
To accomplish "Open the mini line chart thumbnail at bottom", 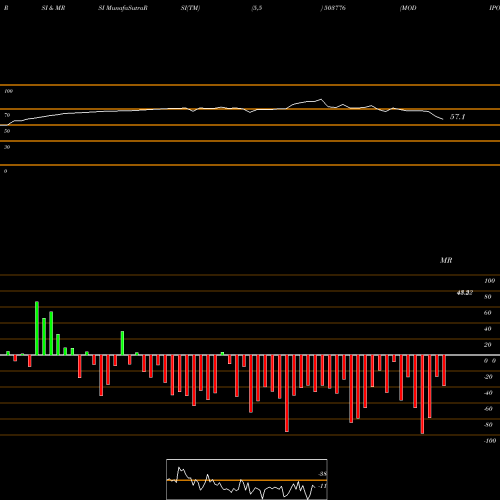I will click(247, 479).
